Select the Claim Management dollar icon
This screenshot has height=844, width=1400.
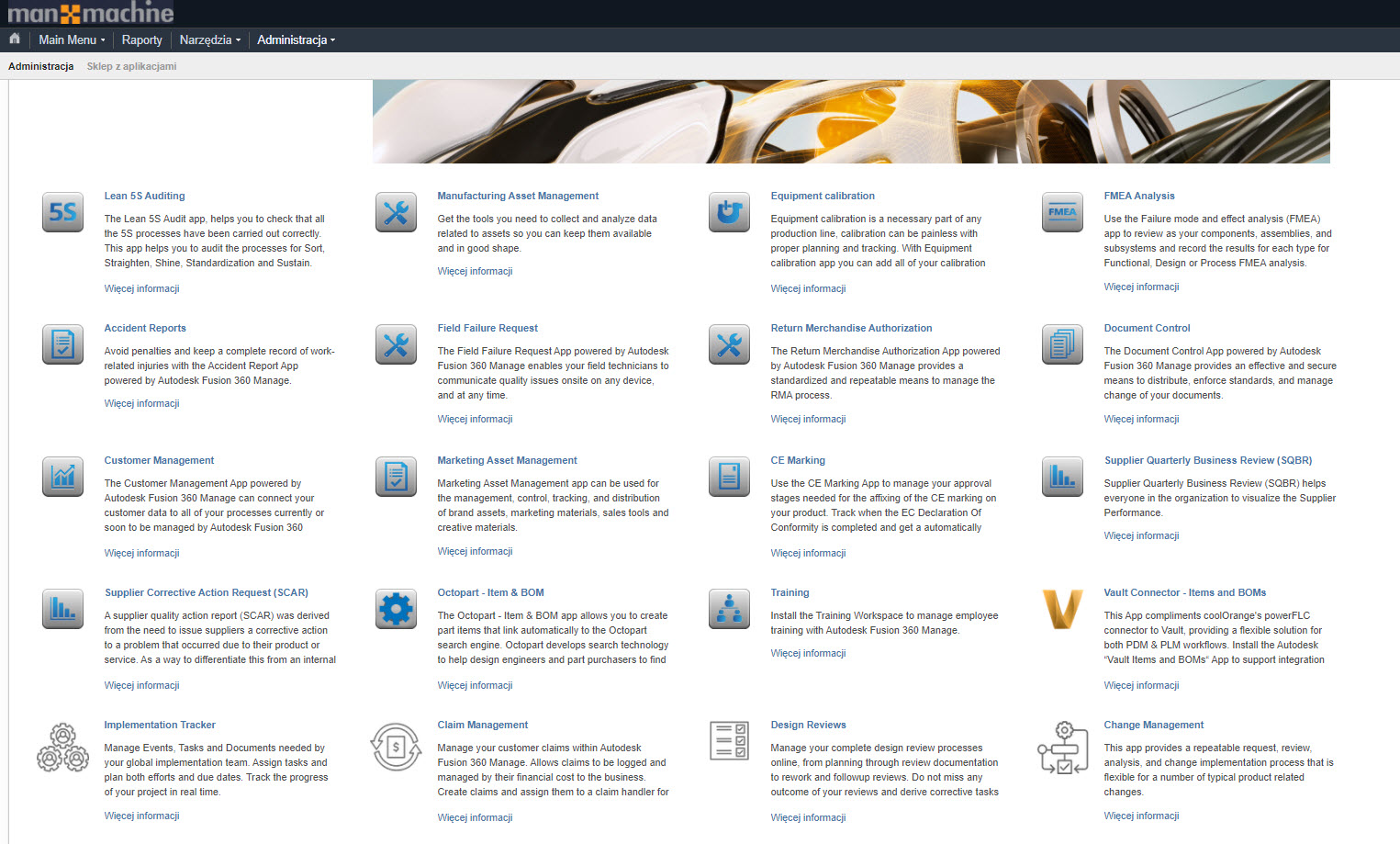pos(396,746)
